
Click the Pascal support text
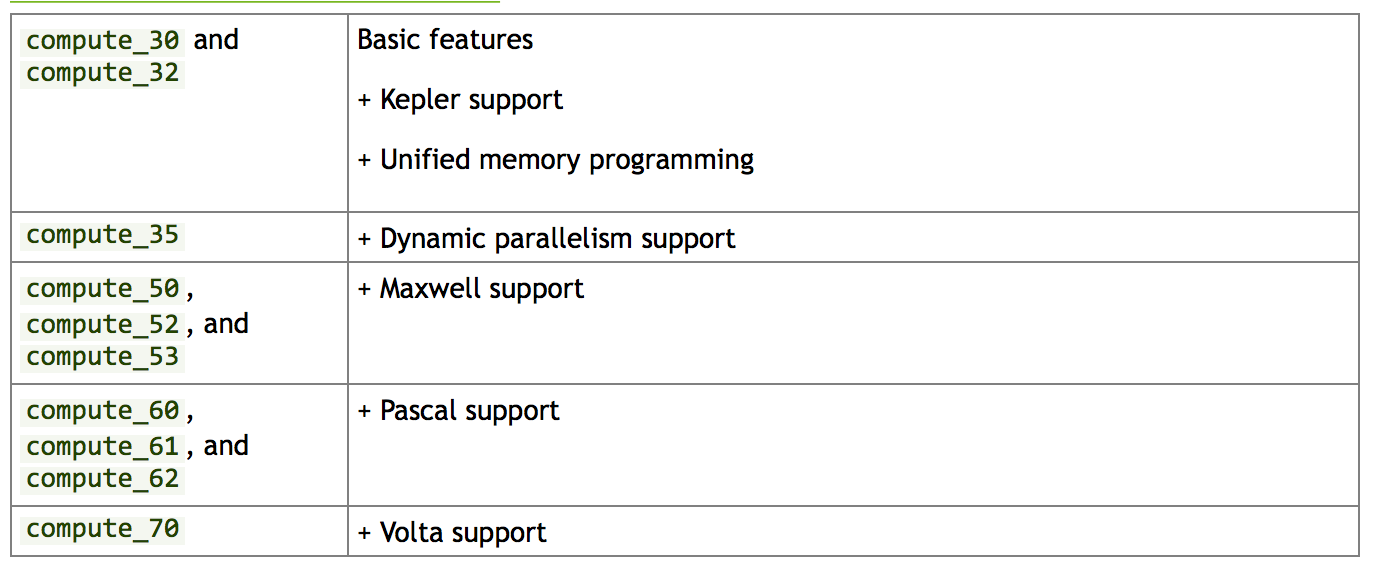click(459, 411)
